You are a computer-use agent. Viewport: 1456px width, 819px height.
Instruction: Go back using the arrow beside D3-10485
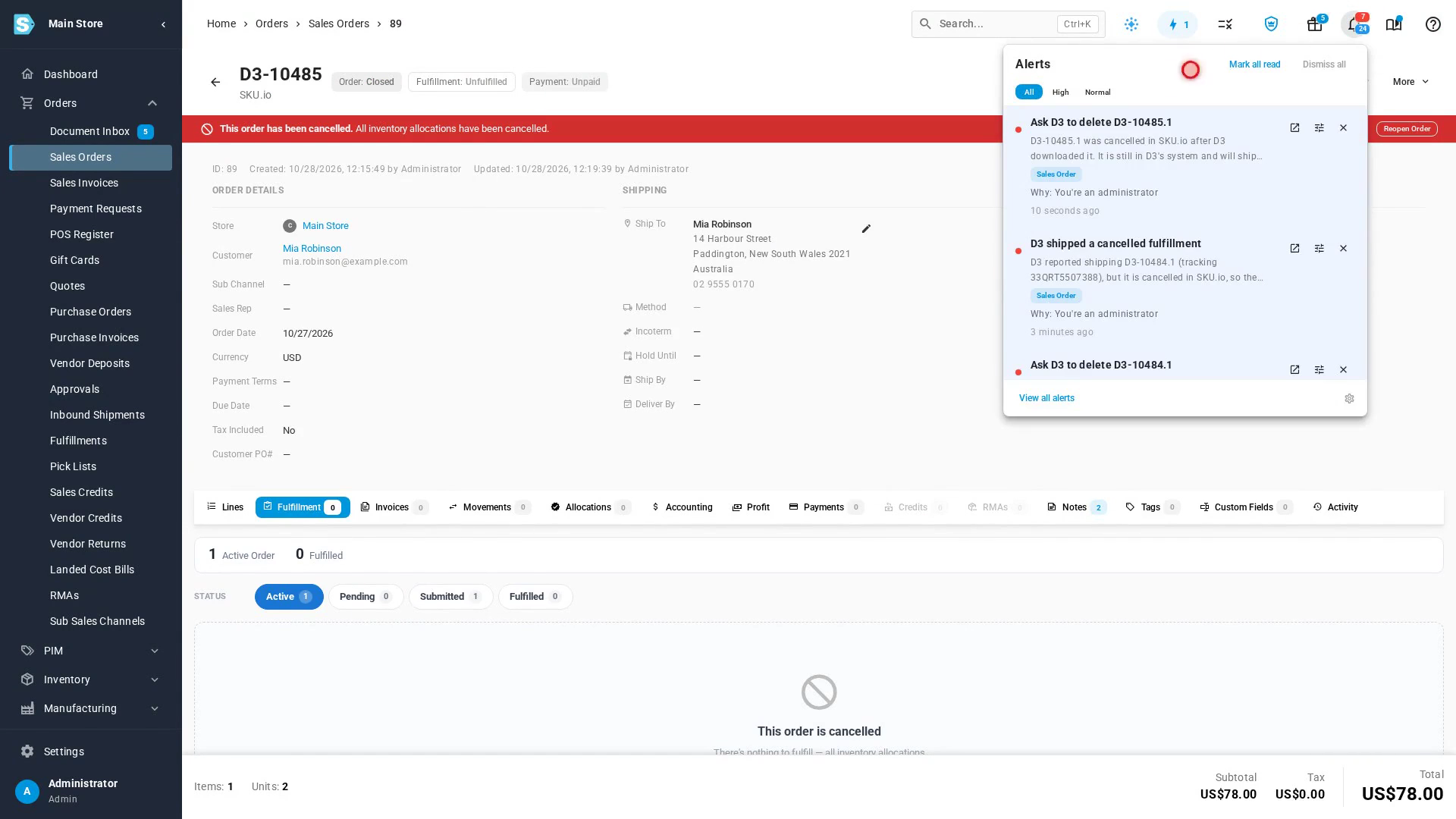[x=215, y=82]
